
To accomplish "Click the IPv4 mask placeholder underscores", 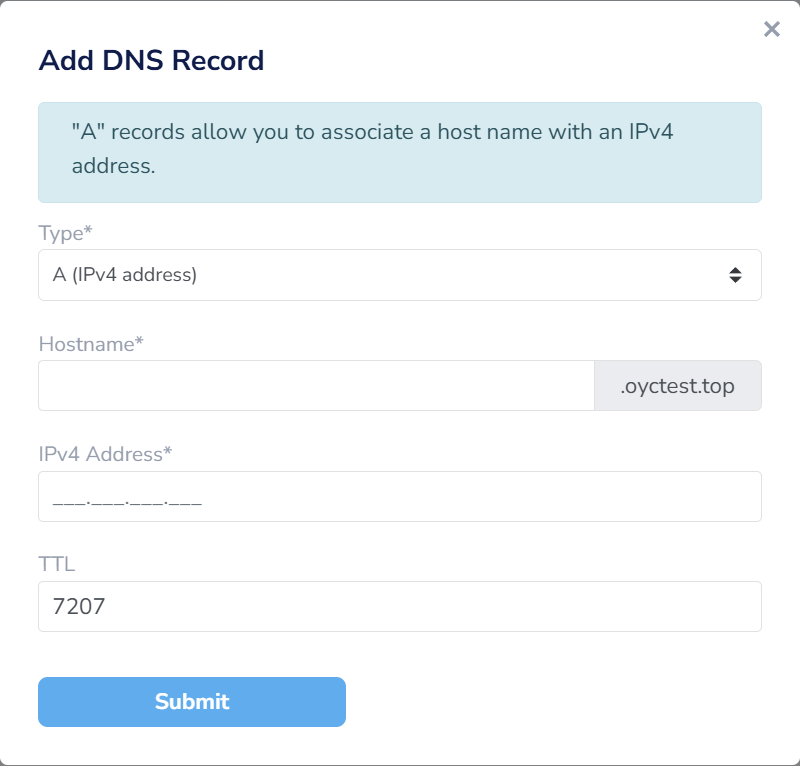I will (127, 499).
